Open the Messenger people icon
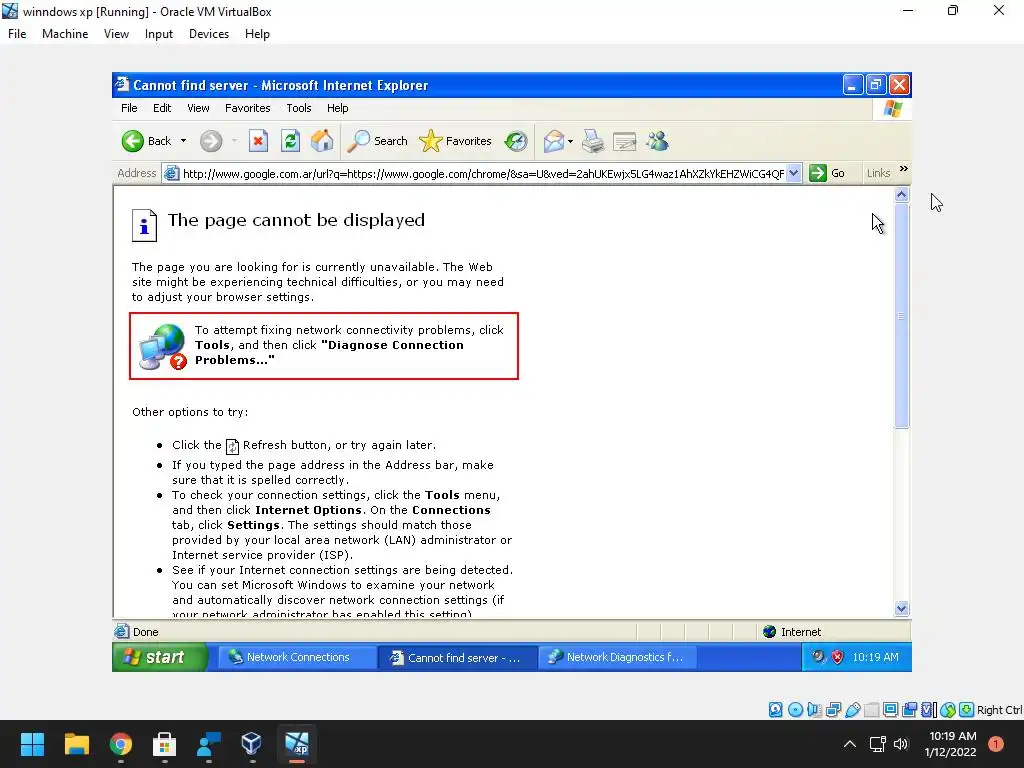 658,141
